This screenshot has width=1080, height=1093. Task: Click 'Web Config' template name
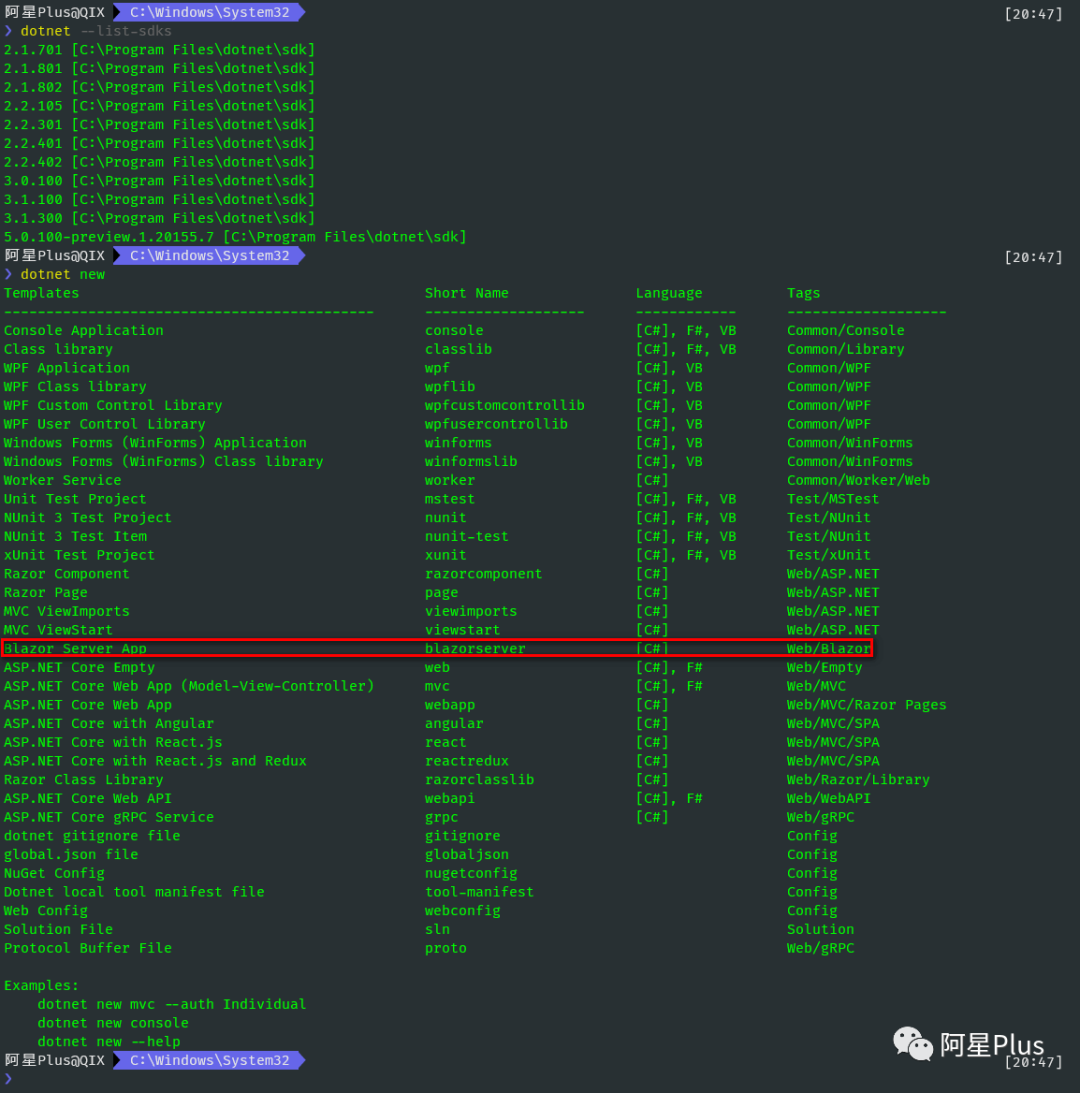[x=45, y=911]
